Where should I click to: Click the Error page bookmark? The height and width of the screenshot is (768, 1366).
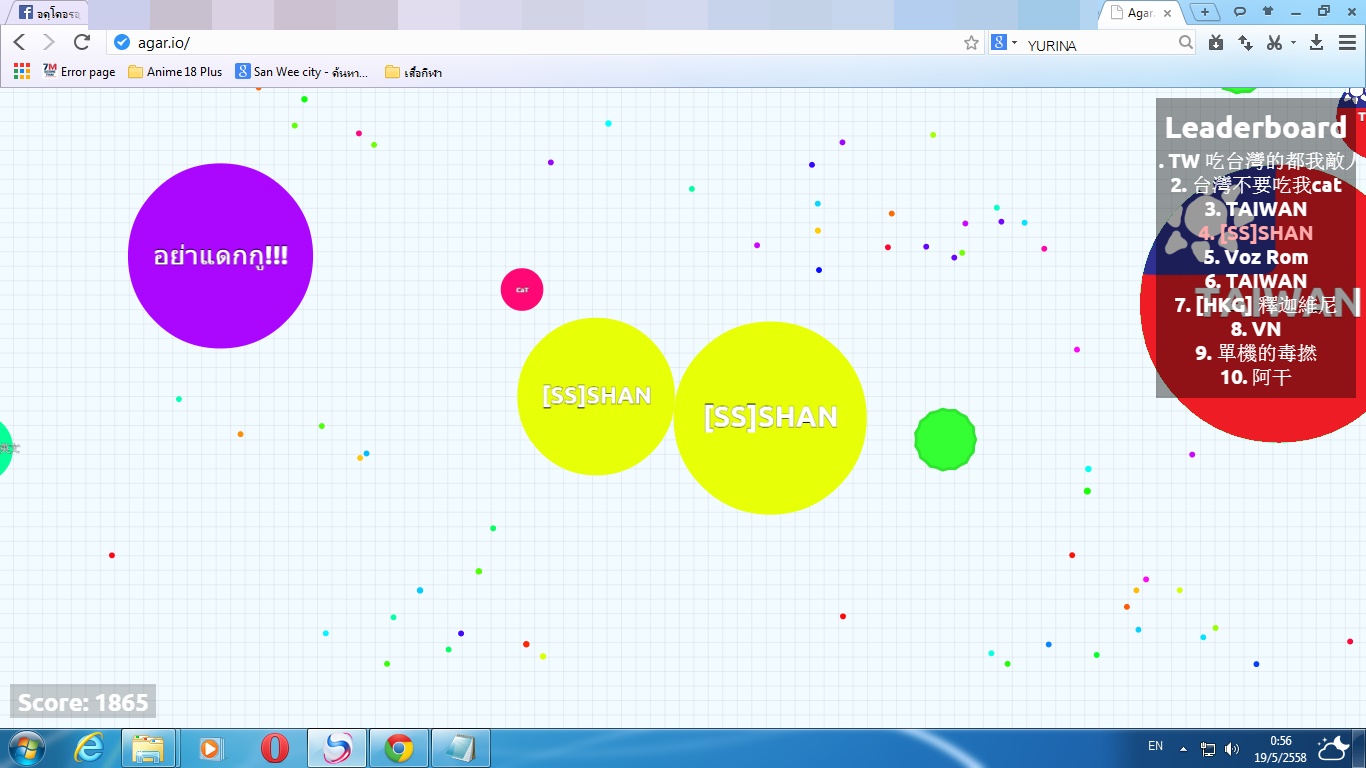(79, 72)
